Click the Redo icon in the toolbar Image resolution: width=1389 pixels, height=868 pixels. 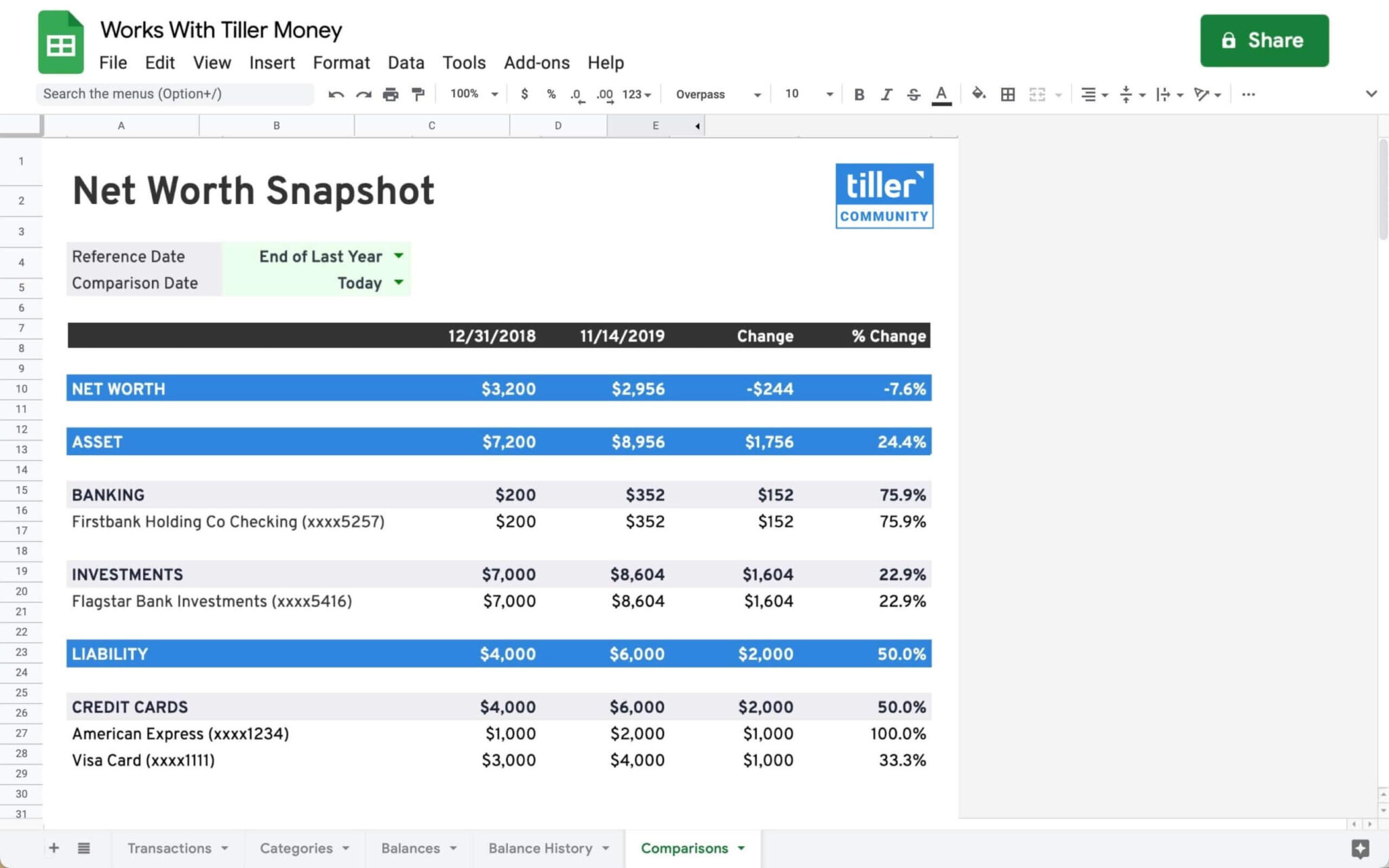364,94
